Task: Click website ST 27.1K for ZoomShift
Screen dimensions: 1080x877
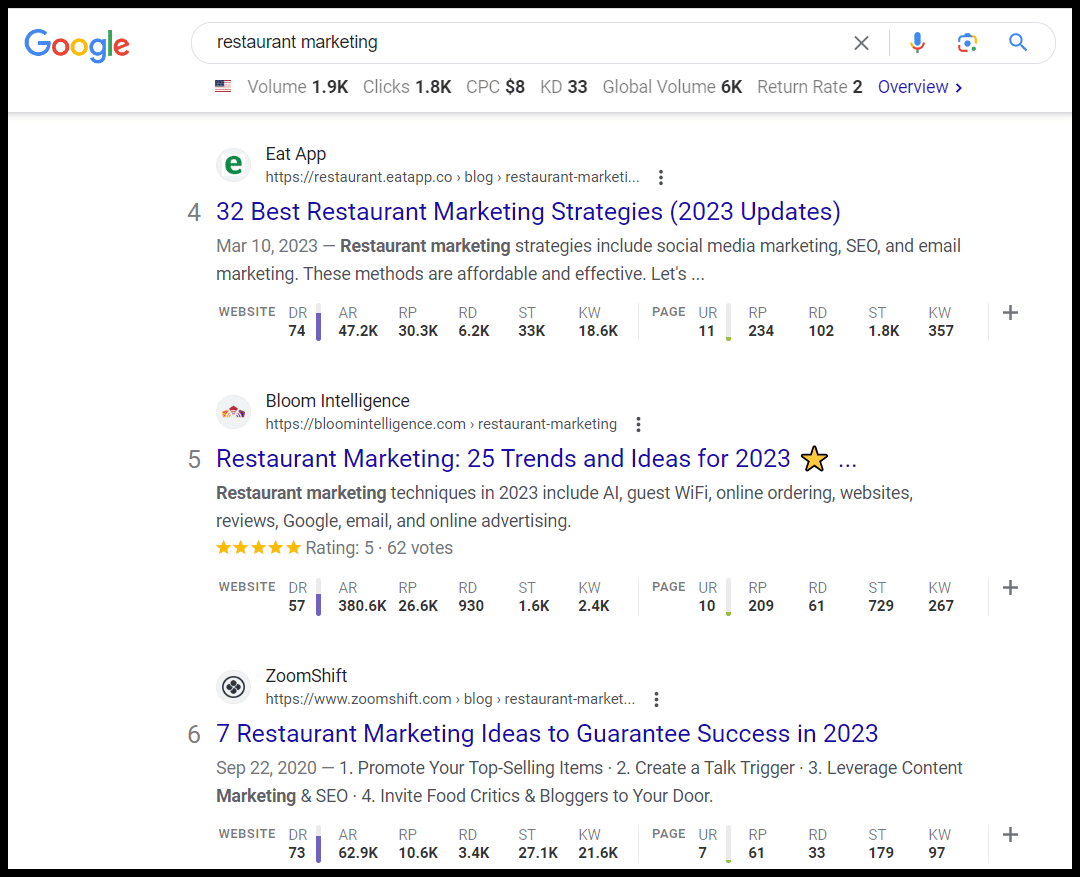Action: [538, 844]
